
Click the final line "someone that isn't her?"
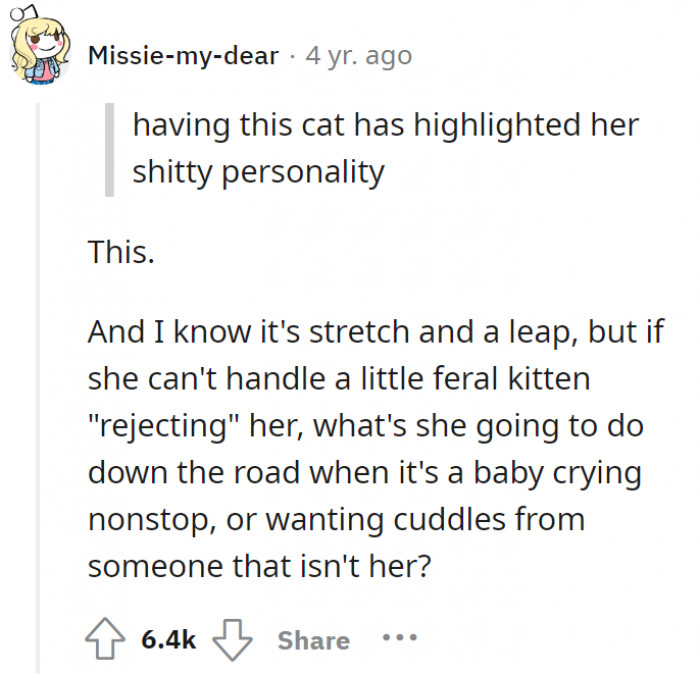tap(259, 567)
